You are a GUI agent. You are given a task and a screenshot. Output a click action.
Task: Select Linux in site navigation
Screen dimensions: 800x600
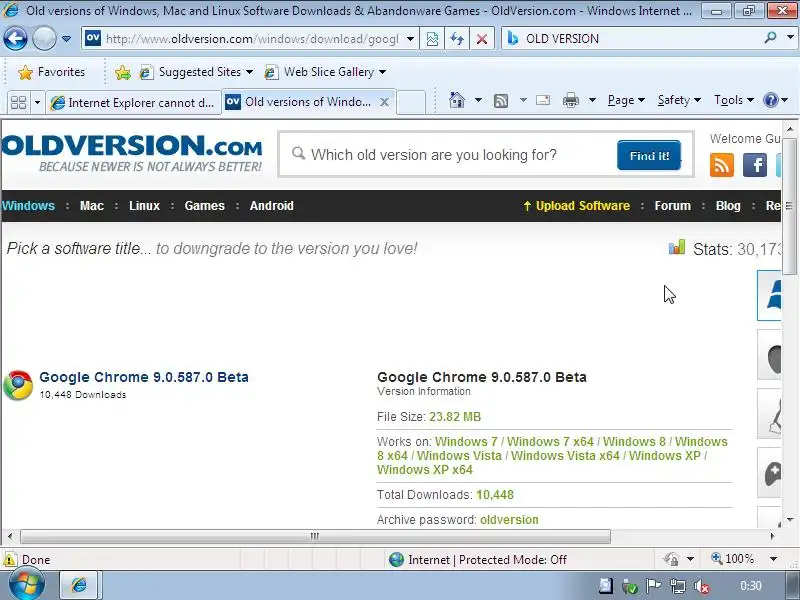click(x=144, y=206)
